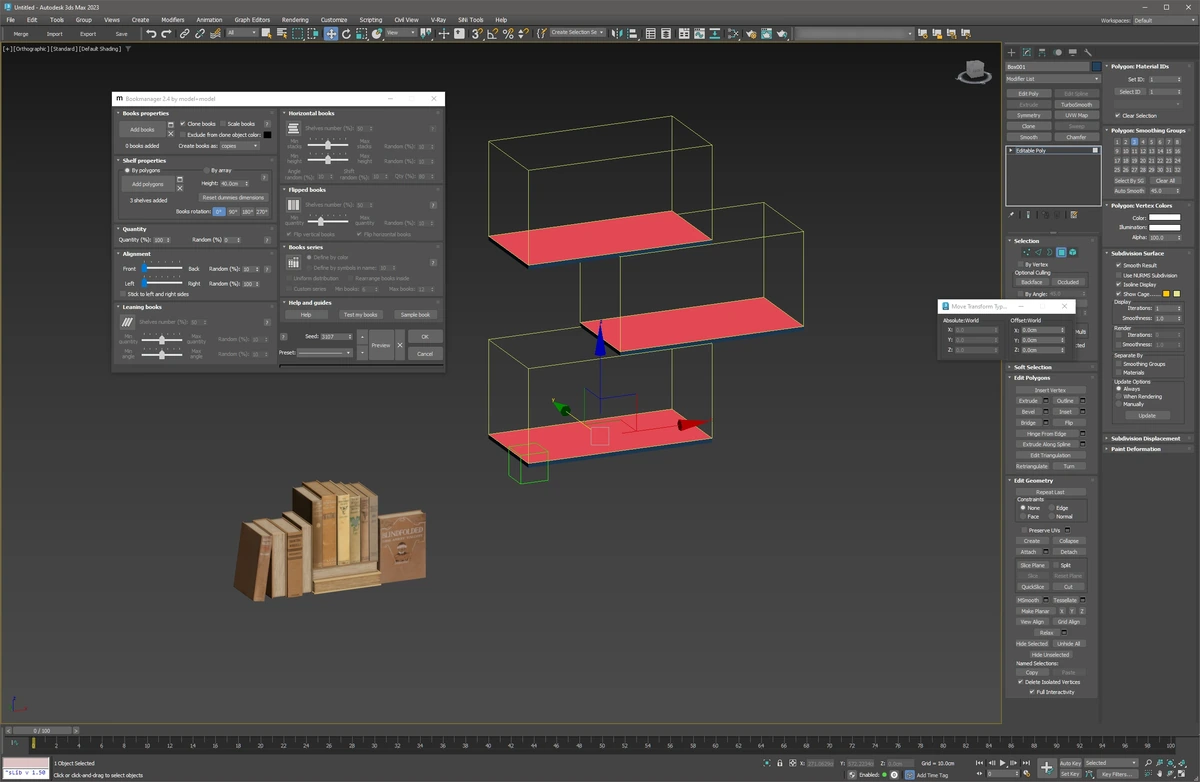Expand the Paint Deformation rollout
This screenshot has width=1200, height=782.
click(x=1136, y=449)
